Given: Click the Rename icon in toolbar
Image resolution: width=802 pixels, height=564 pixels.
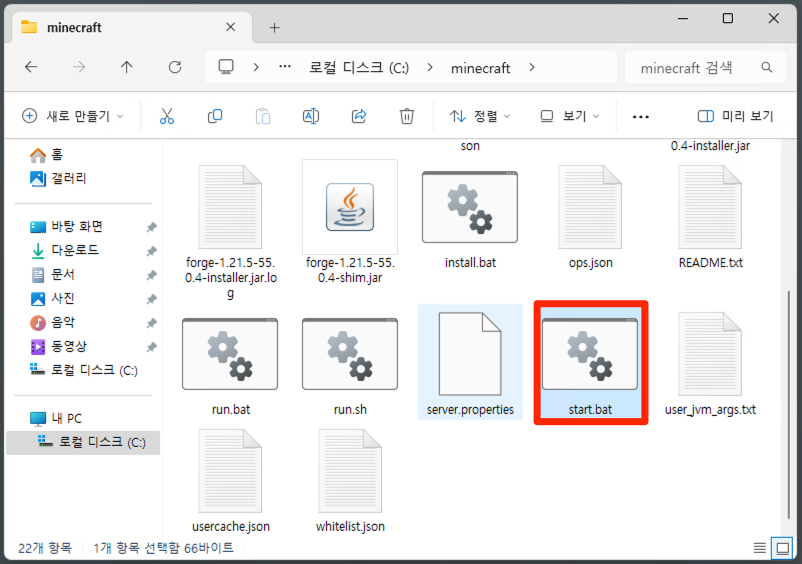Looking at the screenshot, I should (x=311, y=116).
